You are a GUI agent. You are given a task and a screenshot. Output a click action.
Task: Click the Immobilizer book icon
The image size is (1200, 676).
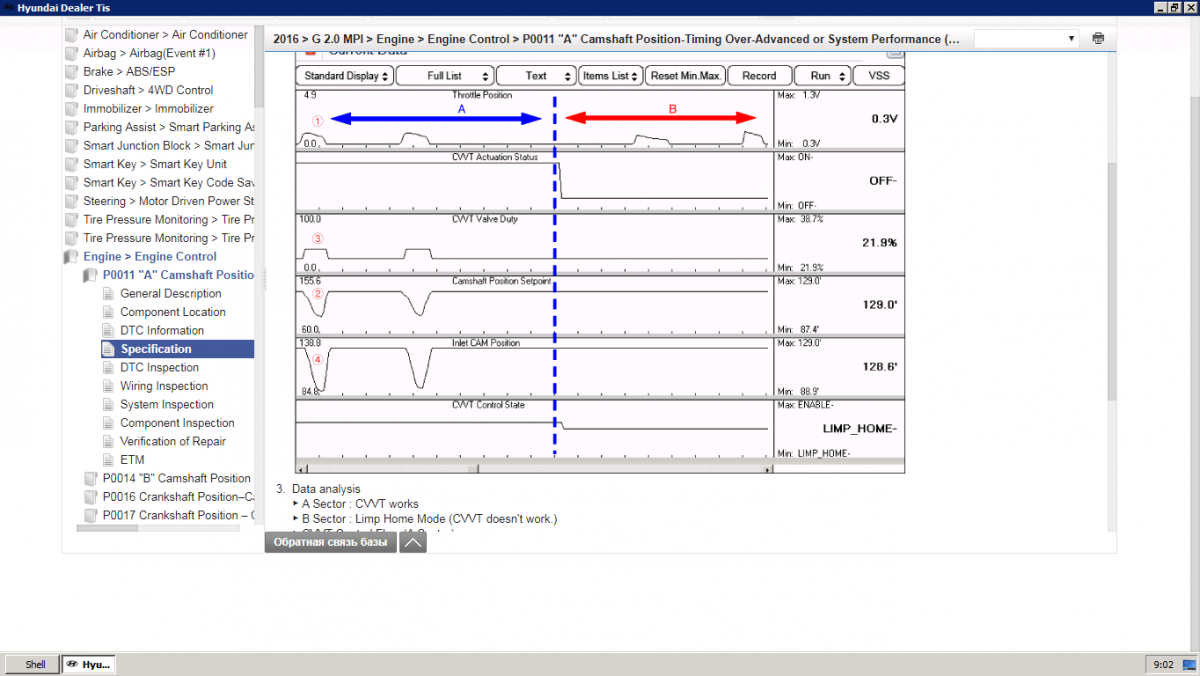coord(71,109)
